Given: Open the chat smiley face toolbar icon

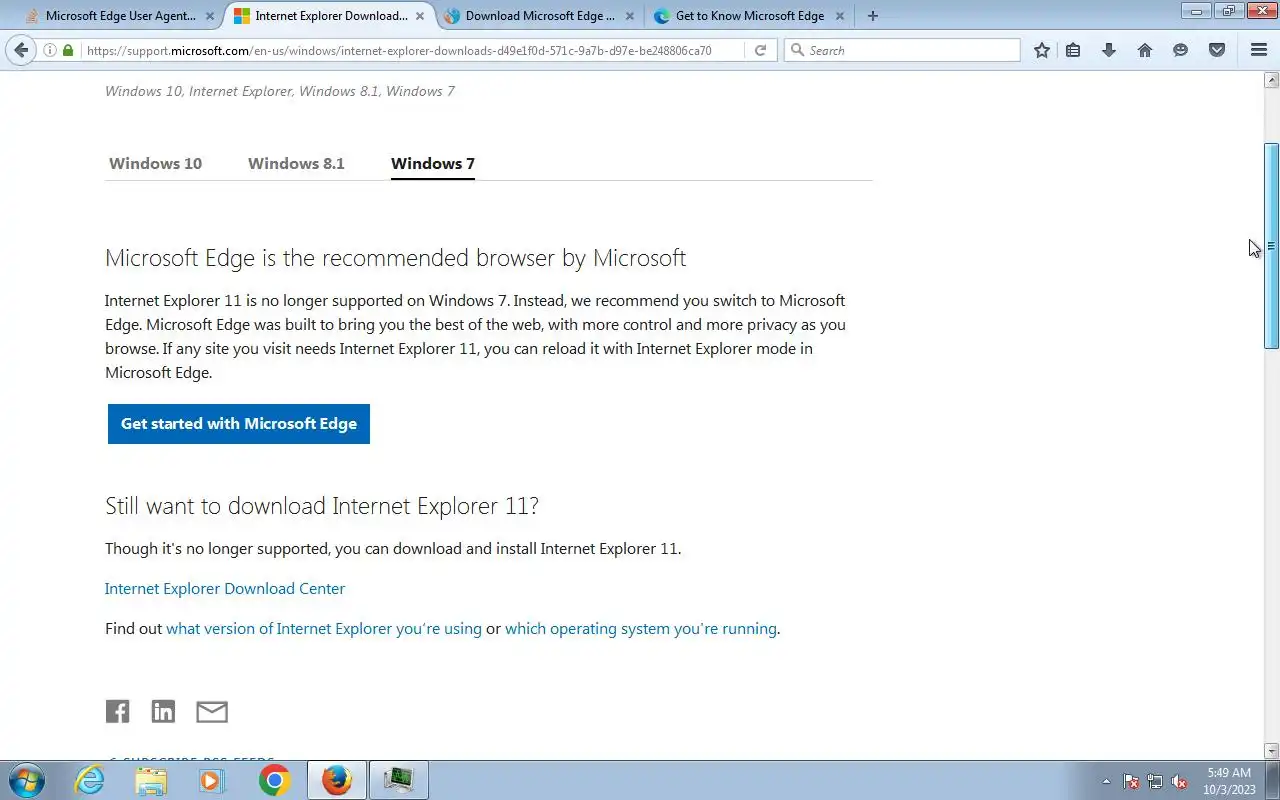Looking at the screenshot, I should click(1181, 50).
